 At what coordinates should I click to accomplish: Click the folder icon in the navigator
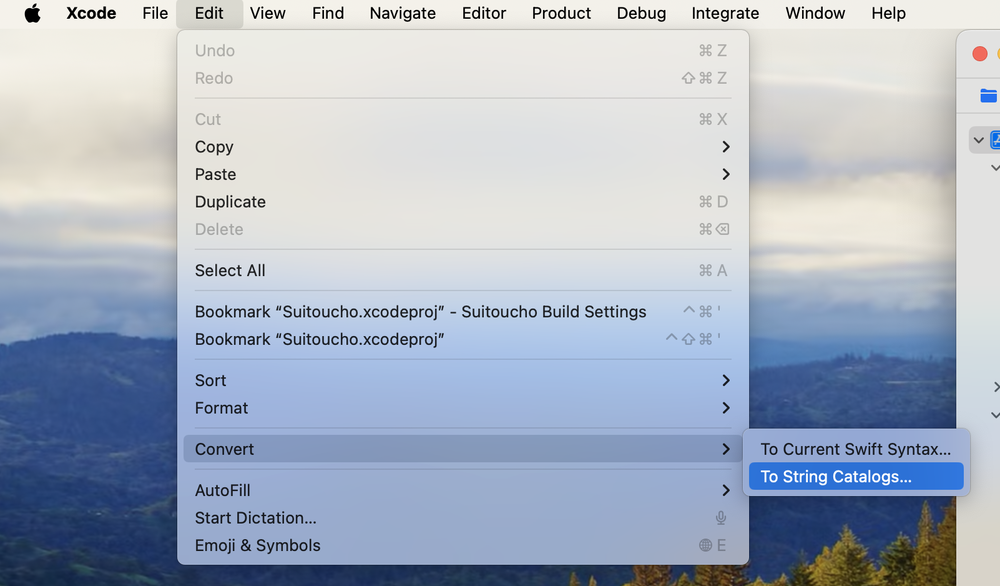(988, 96)
